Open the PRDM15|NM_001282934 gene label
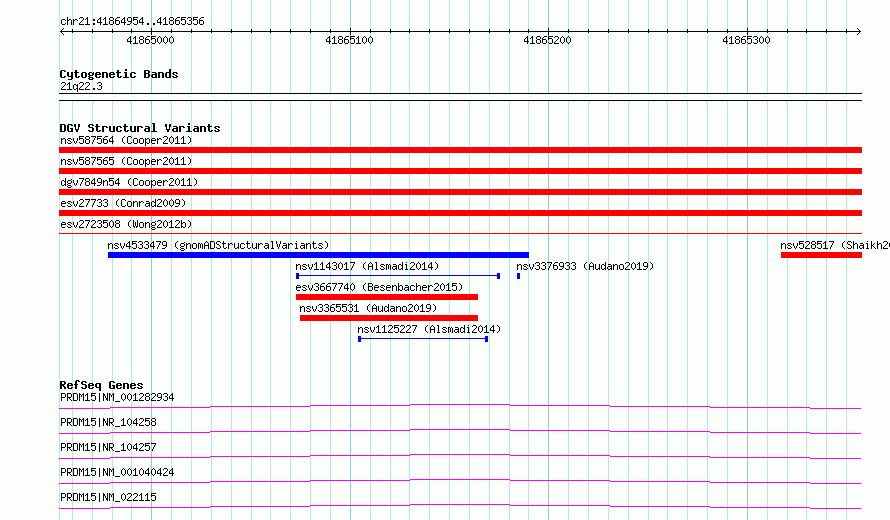 tap(117, 397)
